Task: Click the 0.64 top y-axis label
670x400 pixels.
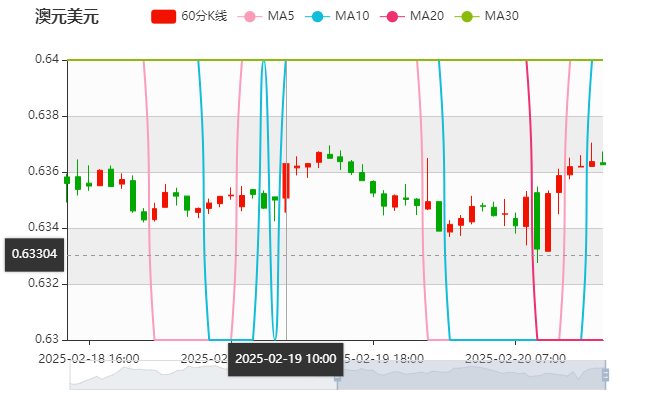Action: click(x=50, y=59)
